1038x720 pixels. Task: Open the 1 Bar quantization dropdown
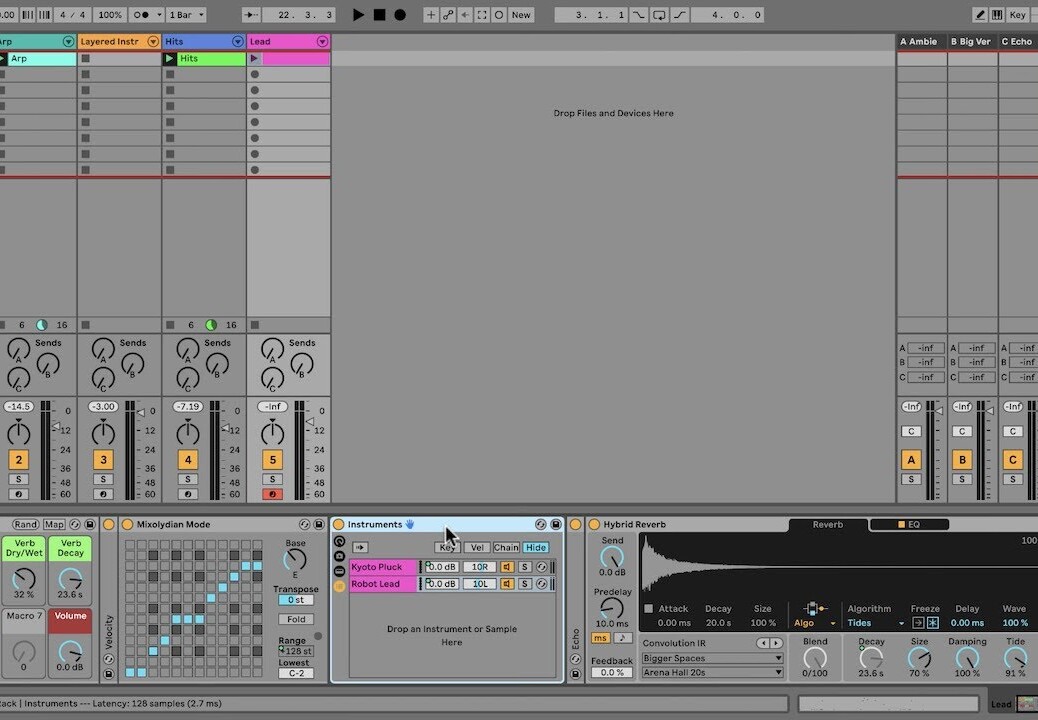pos(187,15)
